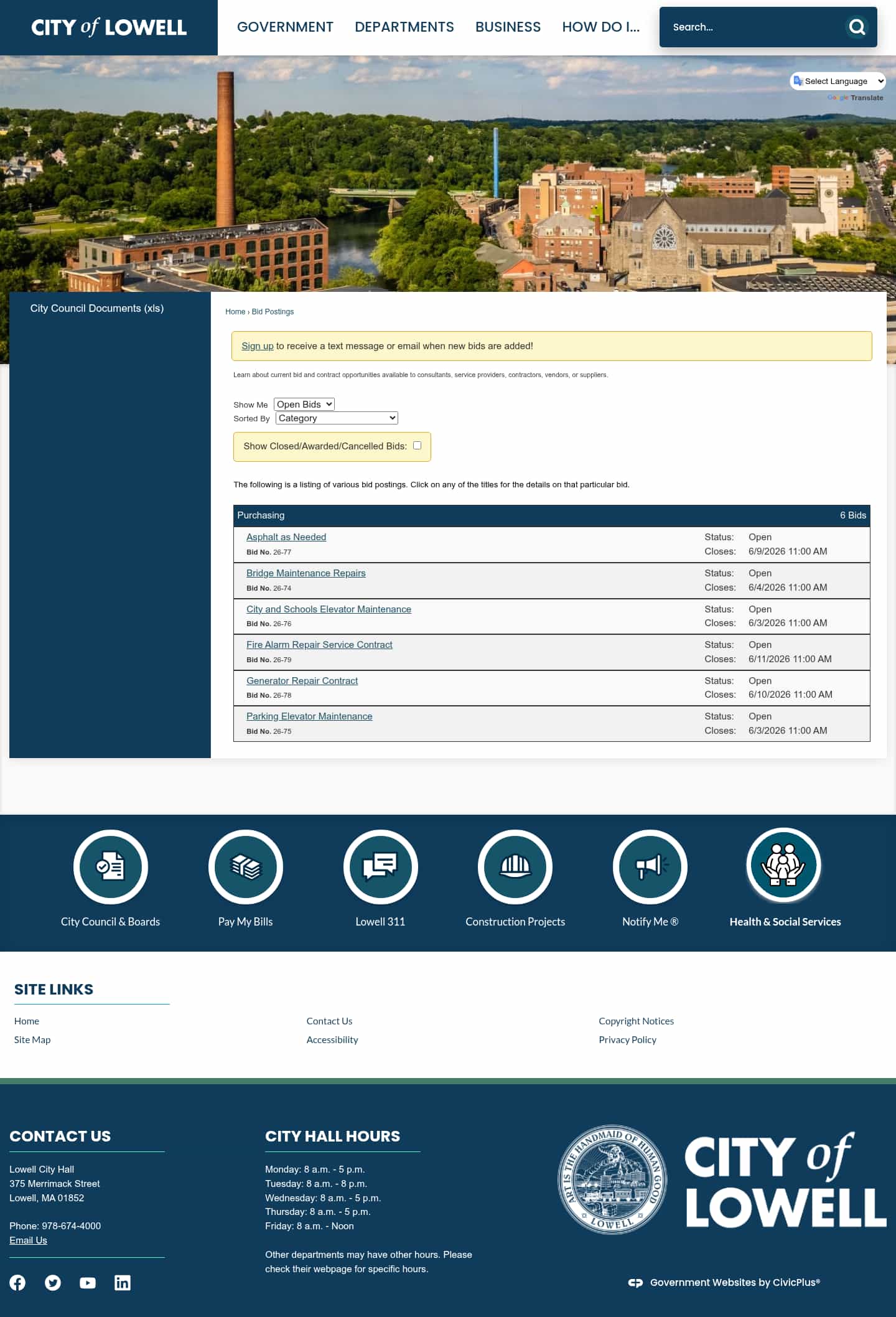Open Lowell 311 chat icon

(380, 866)
